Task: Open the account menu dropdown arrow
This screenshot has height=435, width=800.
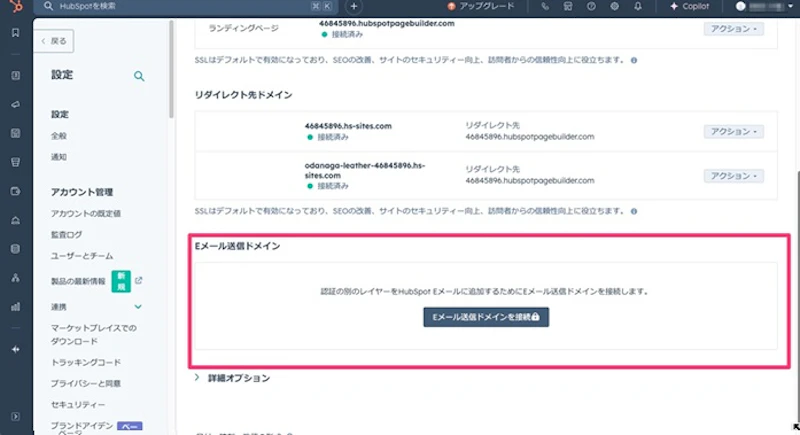Action: click(790, 7)
